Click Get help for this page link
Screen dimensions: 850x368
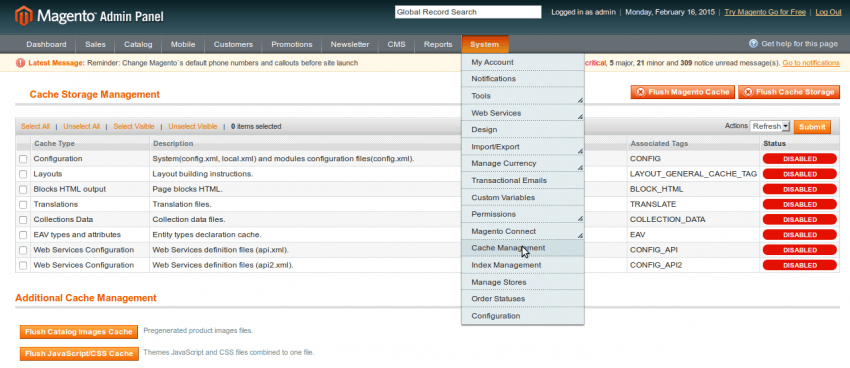point(800,44)
